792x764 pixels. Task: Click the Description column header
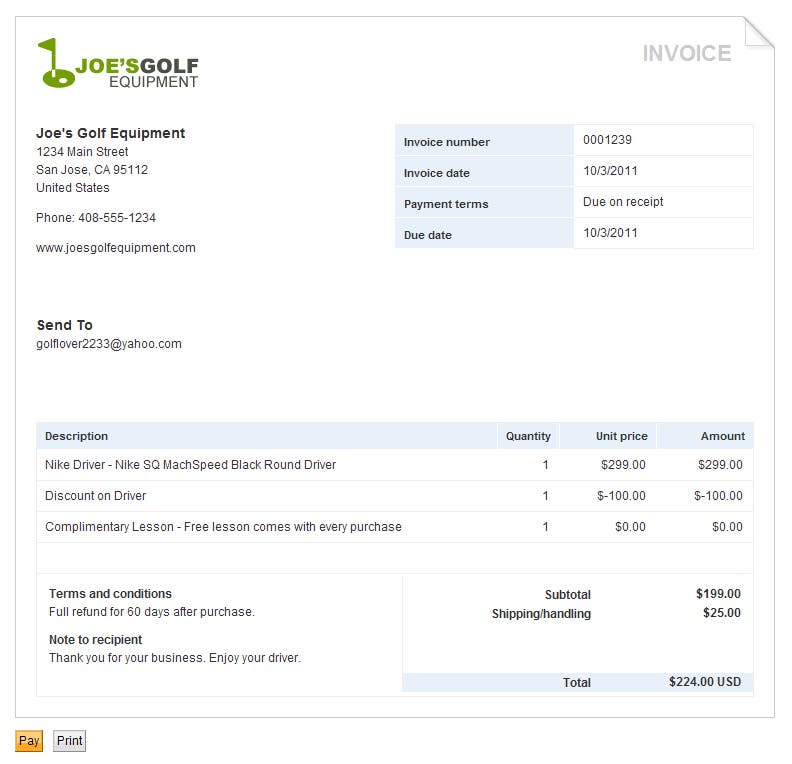[x=77, y=436]
